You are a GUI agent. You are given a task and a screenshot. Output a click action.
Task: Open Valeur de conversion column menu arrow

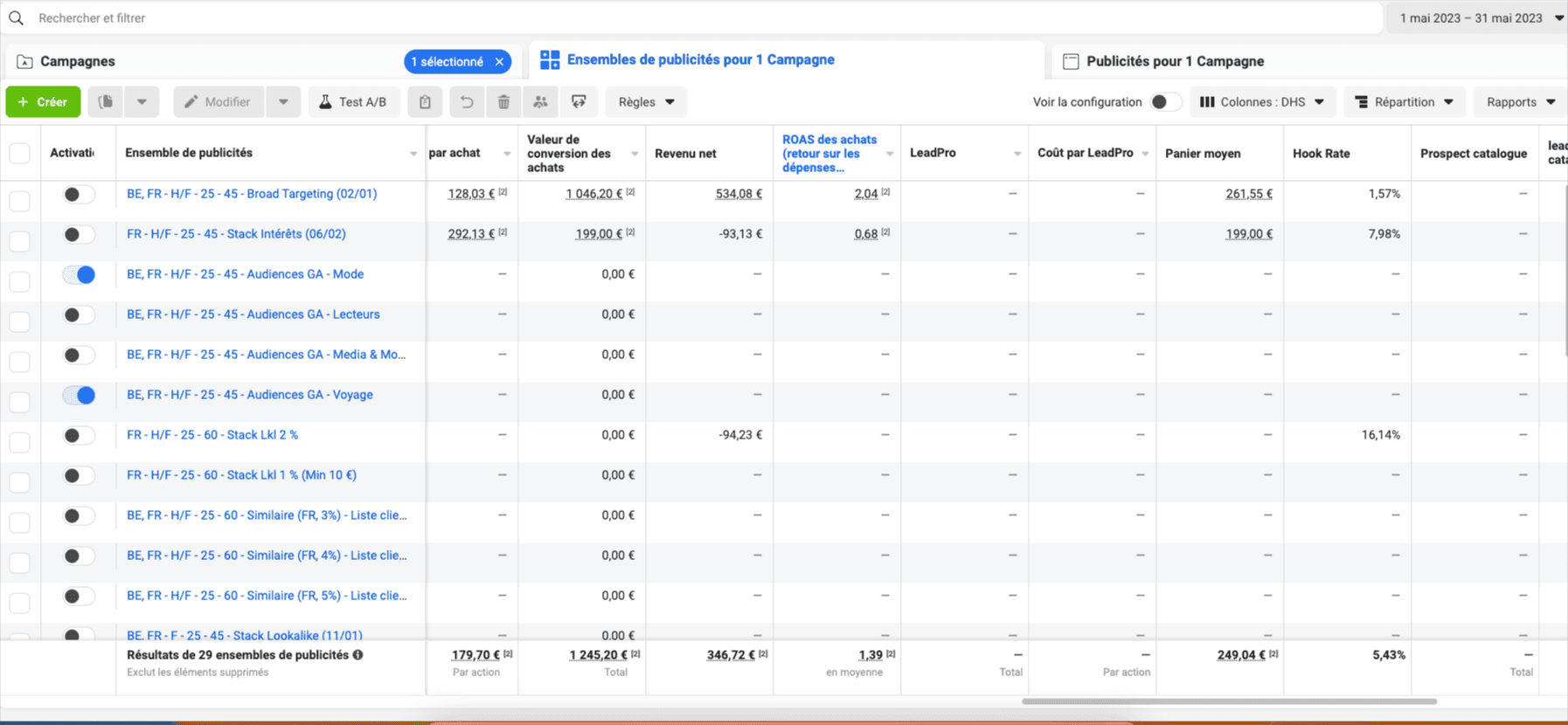point(635,154)
